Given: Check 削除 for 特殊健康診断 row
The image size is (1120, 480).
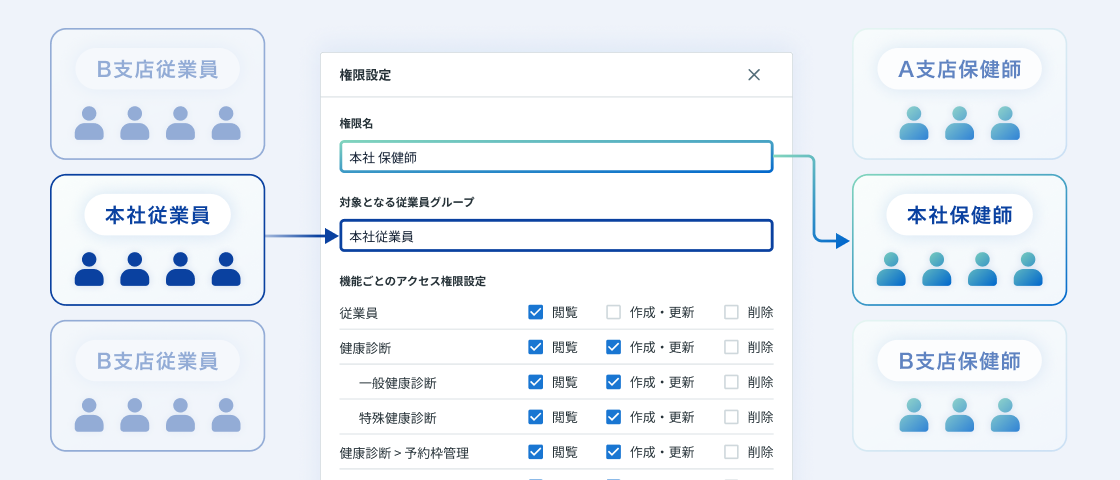Looking at the screenshot, I should coord(731,417).
